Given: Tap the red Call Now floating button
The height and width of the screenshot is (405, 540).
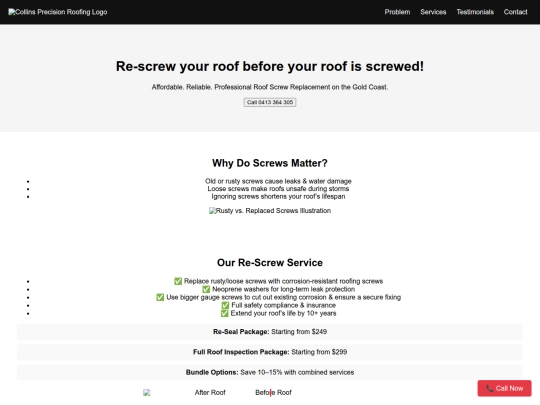Looking at the screenshot, I should (x=504, y=388).
